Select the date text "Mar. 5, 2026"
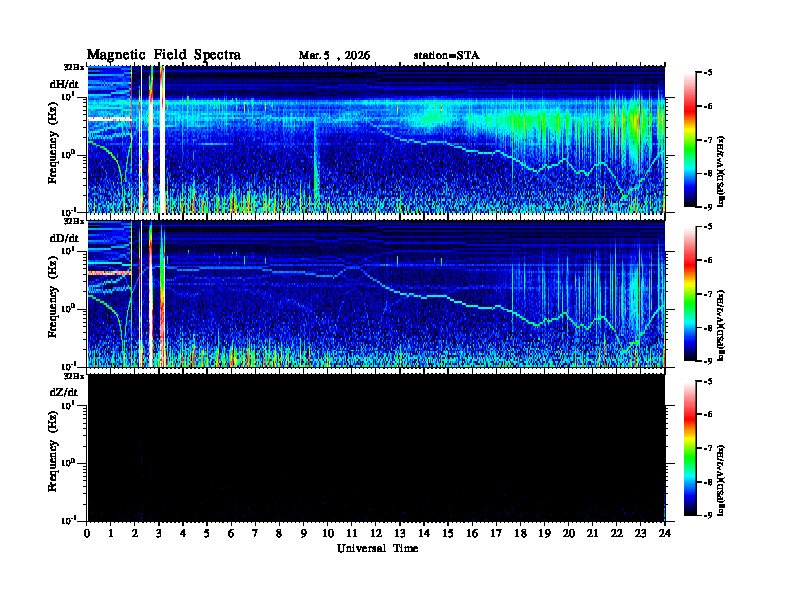Viewport: 792px width, 612px height. (x=334, y=55)
